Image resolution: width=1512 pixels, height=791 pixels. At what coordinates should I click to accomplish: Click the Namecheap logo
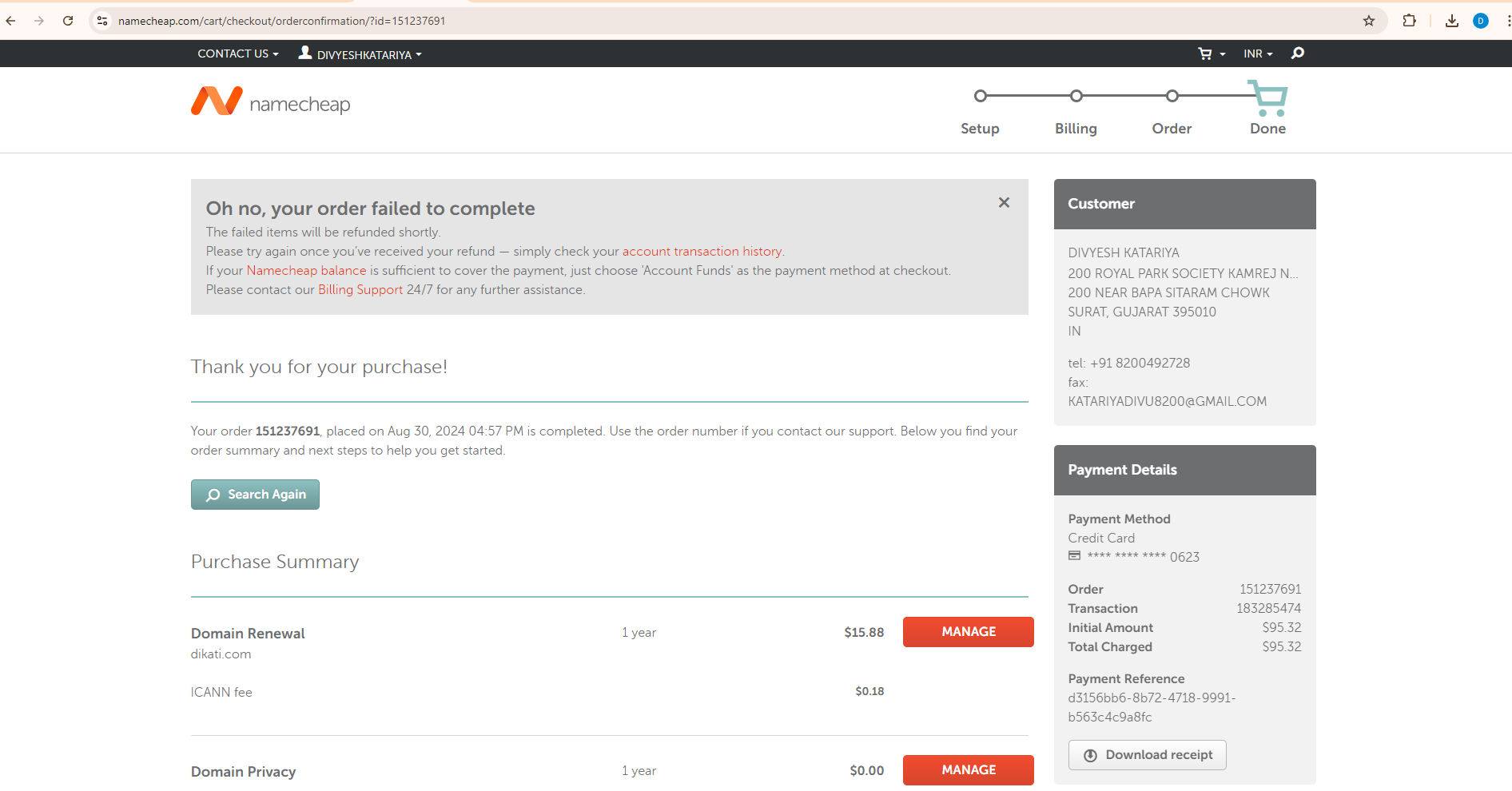point(270,102)
